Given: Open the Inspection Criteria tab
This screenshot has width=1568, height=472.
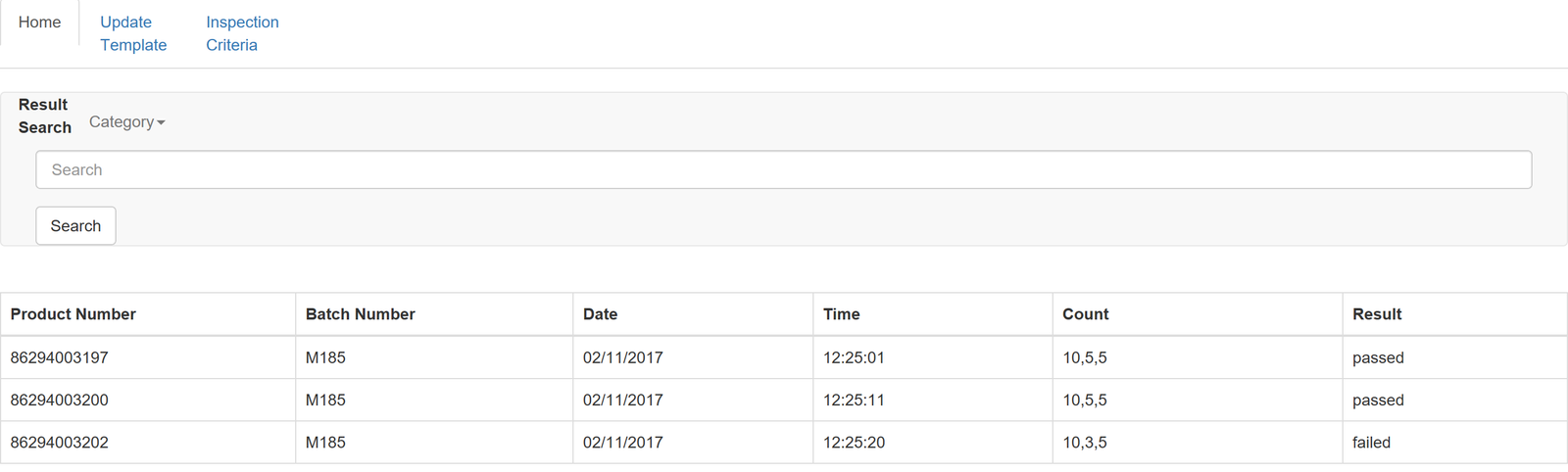Looking at the screenshot, I should point(242,33).
